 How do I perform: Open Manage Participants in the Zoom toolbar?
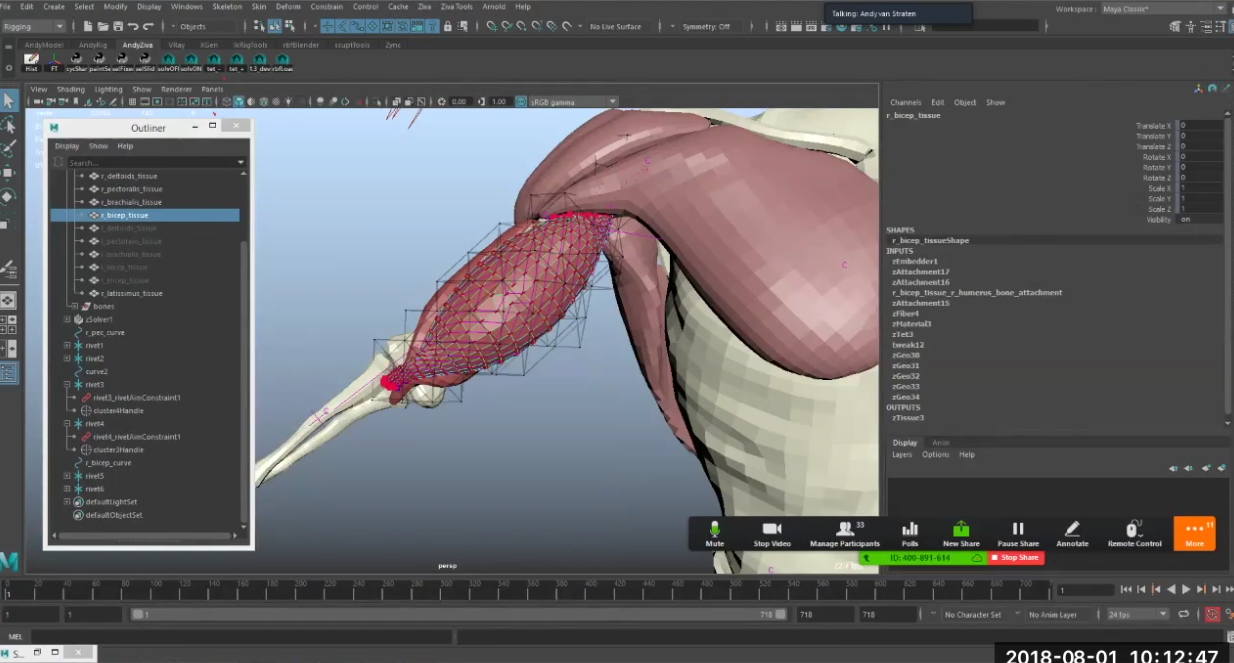[847, 533]
